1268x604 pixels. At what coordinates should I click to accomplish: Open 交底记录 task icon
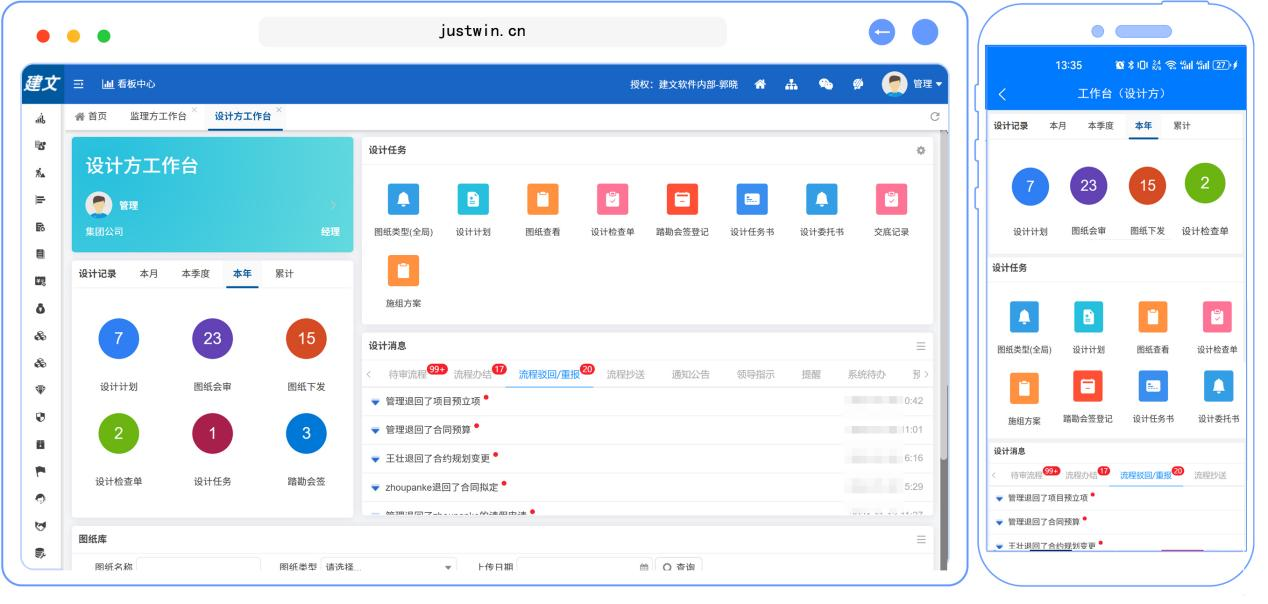click(889, 200)
